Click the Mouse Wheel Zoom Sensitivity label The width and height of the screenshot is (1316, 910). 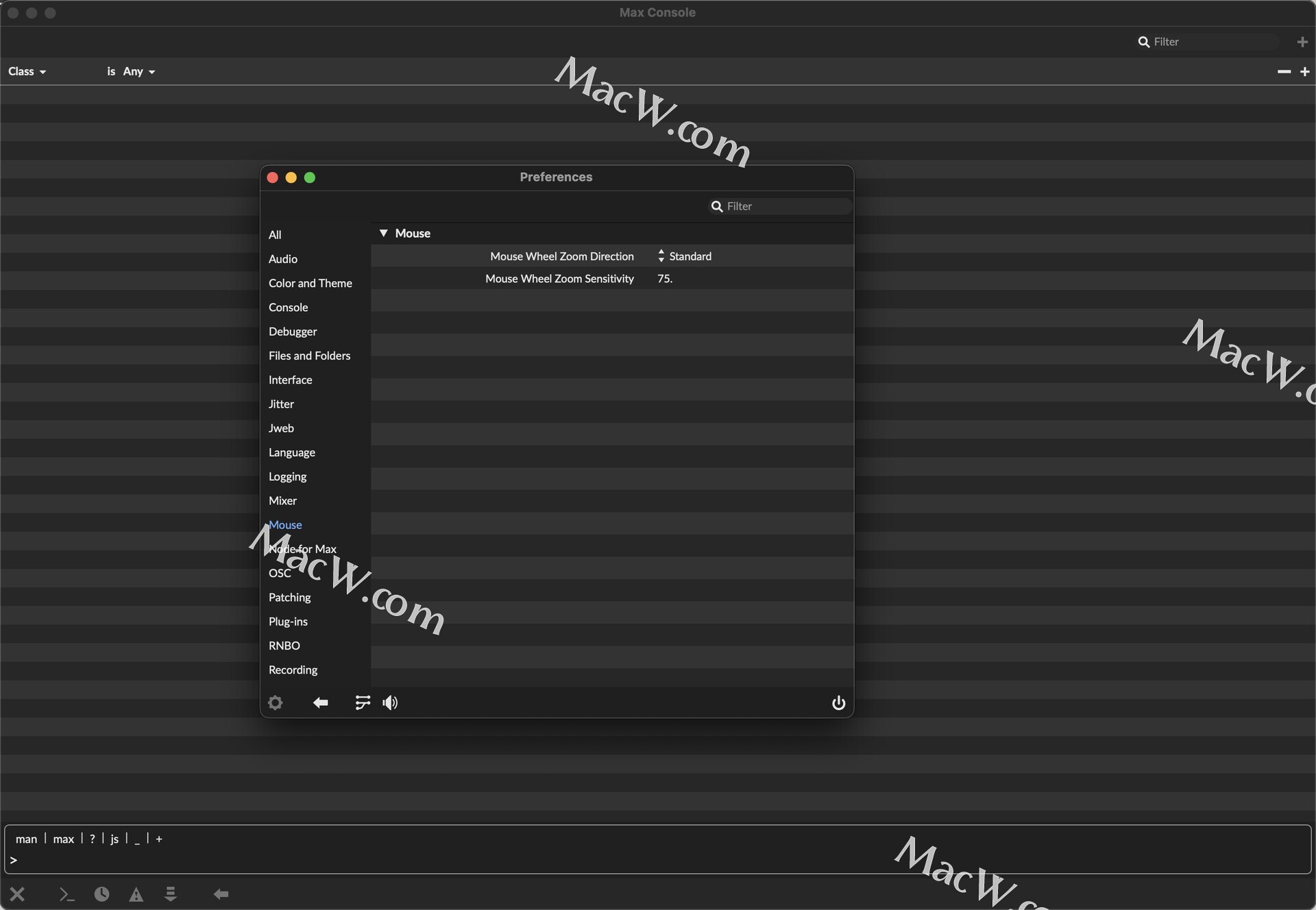tap(559, 278)
